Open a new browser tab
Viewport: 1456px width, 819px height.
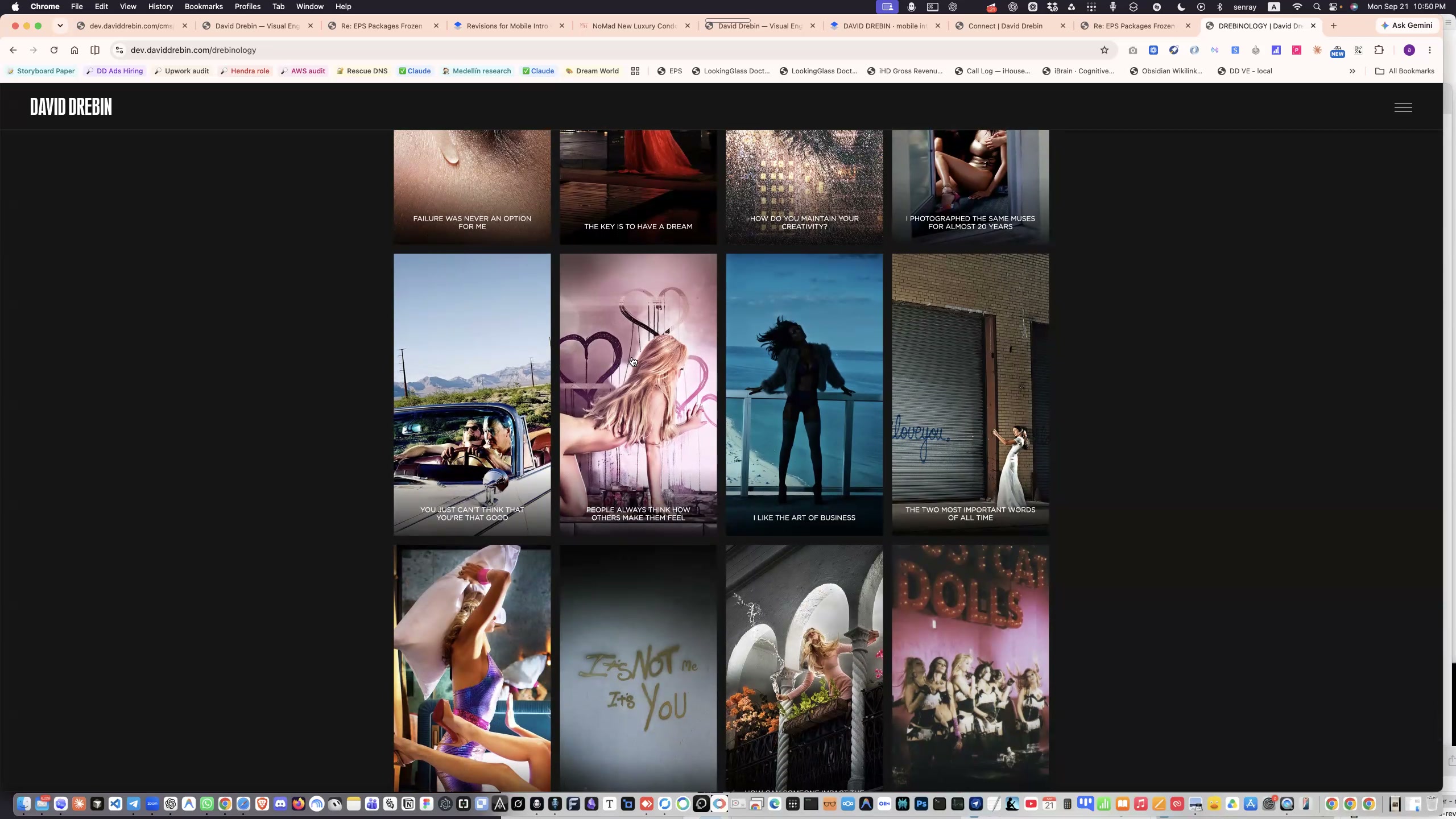coord(1334,26)
